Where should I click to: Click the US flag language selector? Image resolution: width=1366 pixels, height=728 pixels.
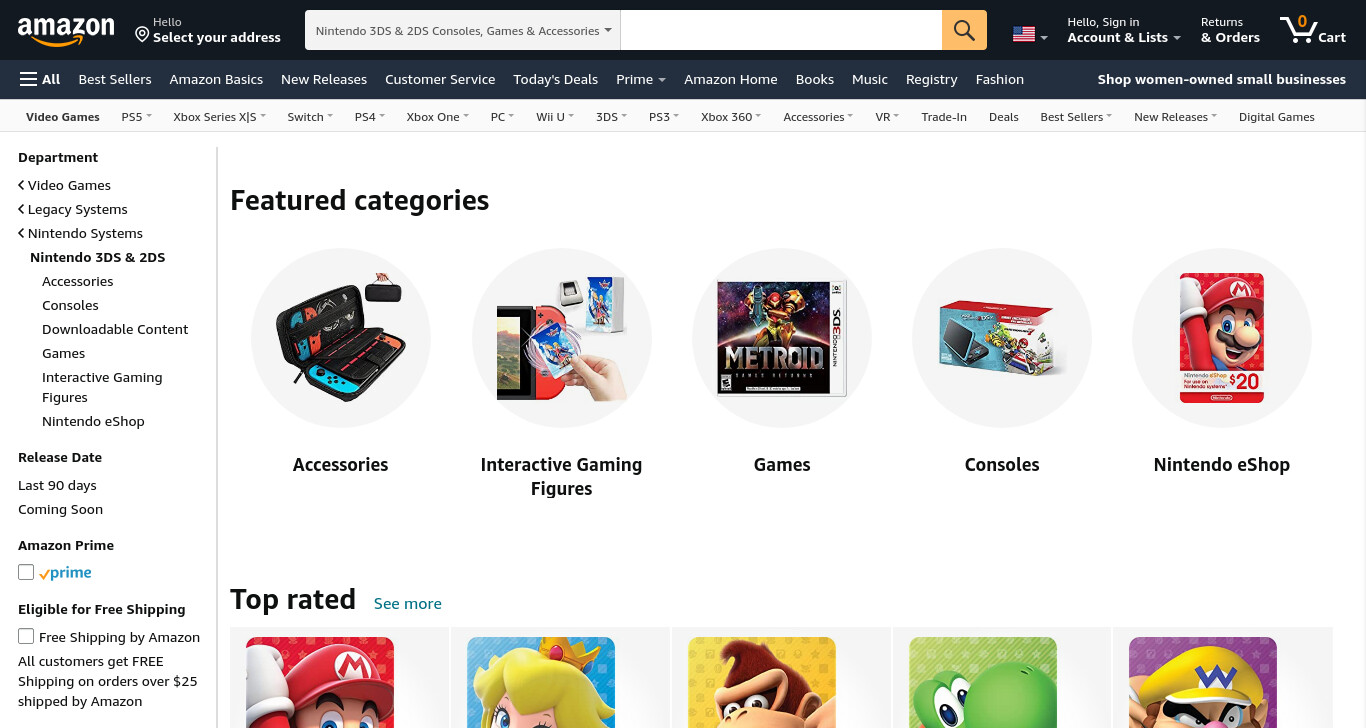pyautogui.click(x=1030, y=34)
